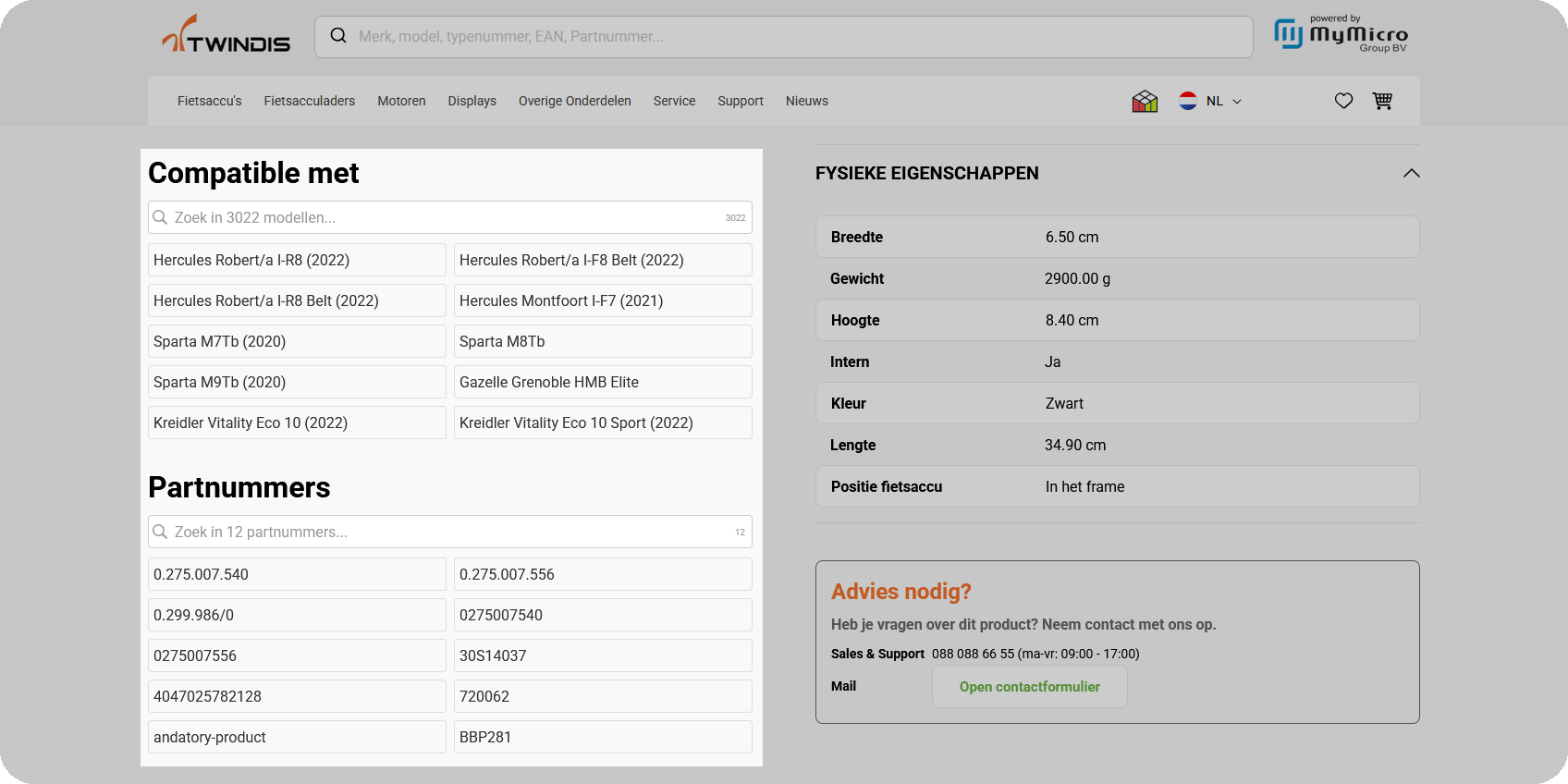The height and width of the screenshot is (784, 1568).
Task: Open Displays menu
Action: click(472, 101)
